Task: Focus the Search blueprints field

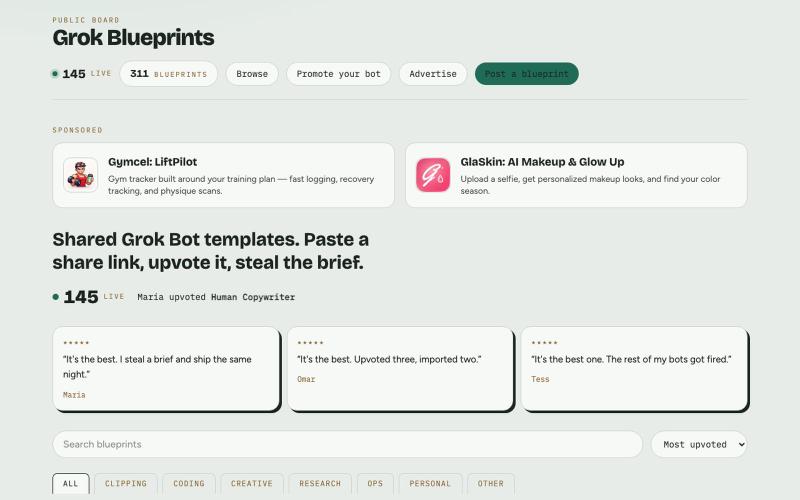Action: tap(347, 444)
